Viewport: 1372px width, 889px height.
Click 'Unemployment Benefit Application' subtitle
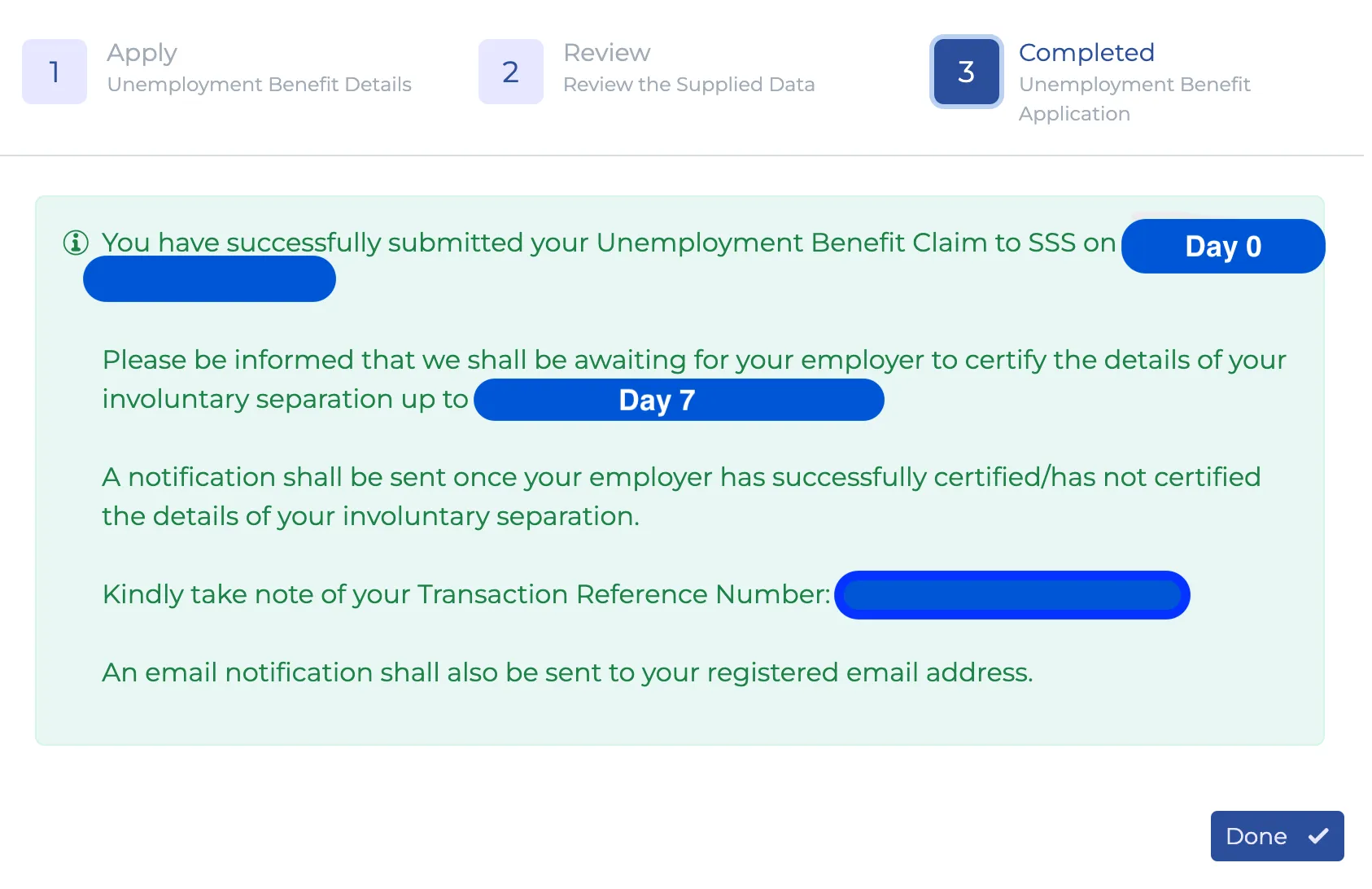click(x=1134, y=99)
